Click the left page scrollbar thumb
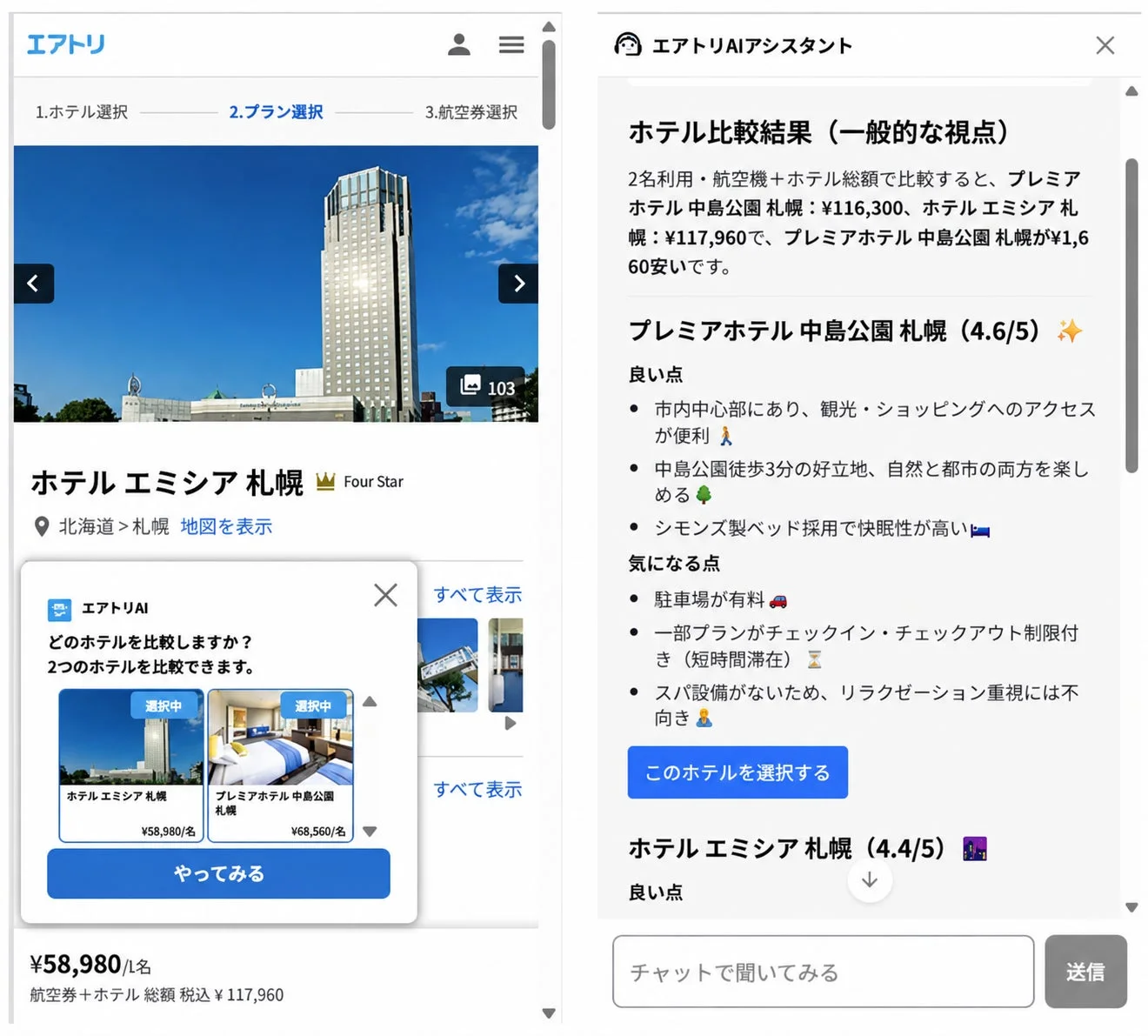The image size is (1148, 1036). [549, 84]
